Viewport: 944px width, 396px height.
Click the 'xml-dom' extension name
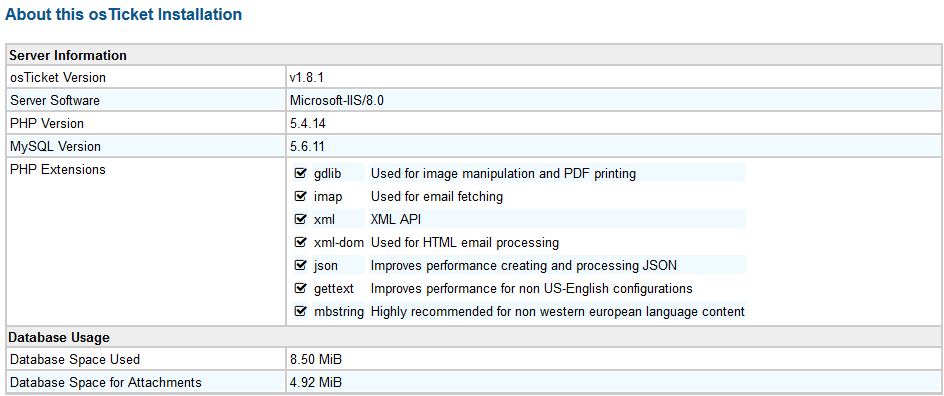(x=338, y=243)
